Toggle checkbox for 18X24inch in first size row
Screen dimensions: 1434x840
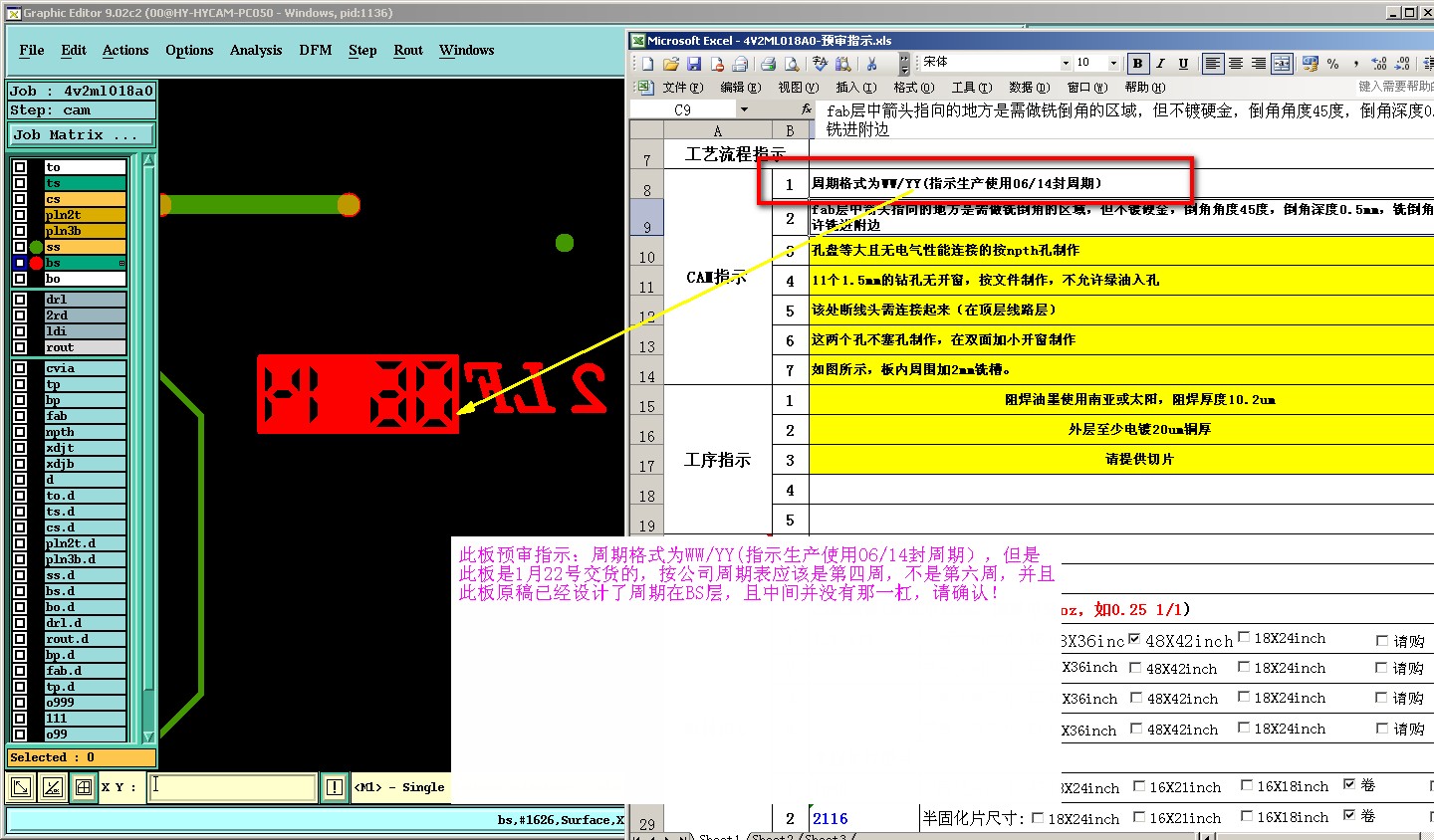coord(1244,637)
